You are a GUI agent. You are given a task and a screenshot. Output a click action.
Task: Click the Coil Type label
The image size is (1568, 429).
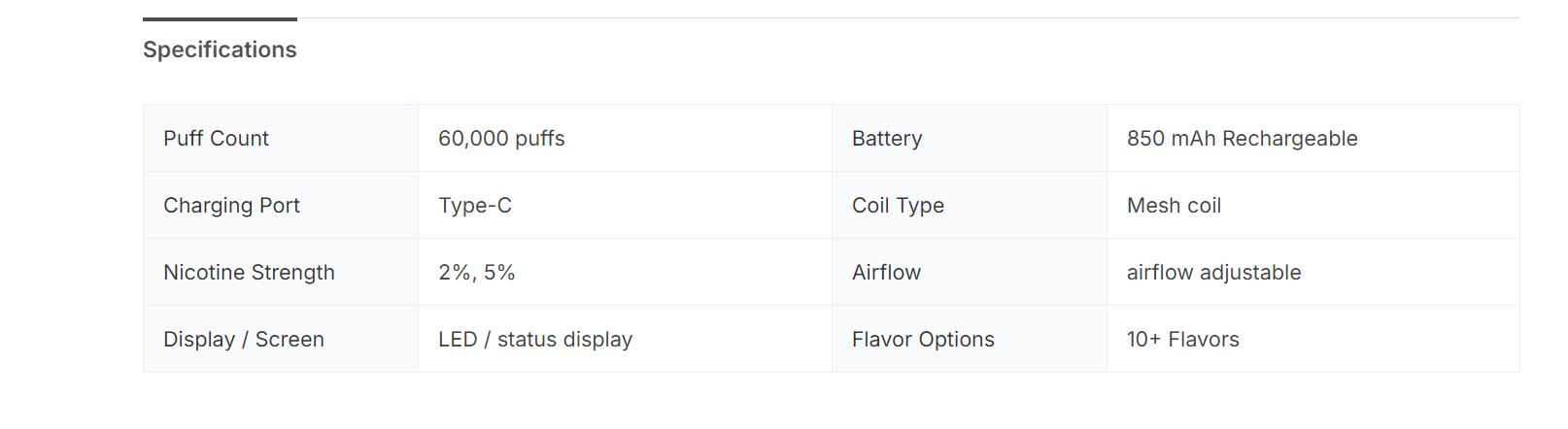pos(898,206)
